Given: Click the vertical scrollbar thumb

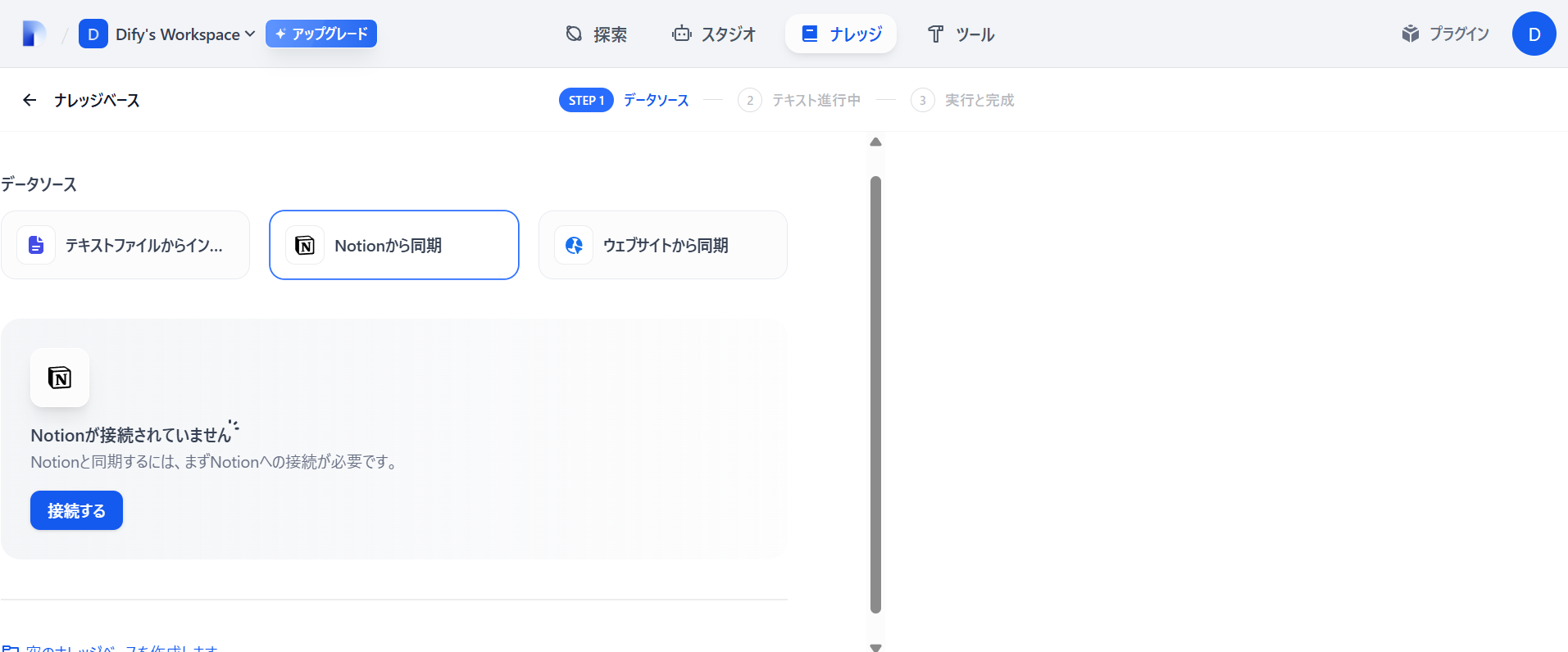Looking at the screenshot, I should coord(875,394).
